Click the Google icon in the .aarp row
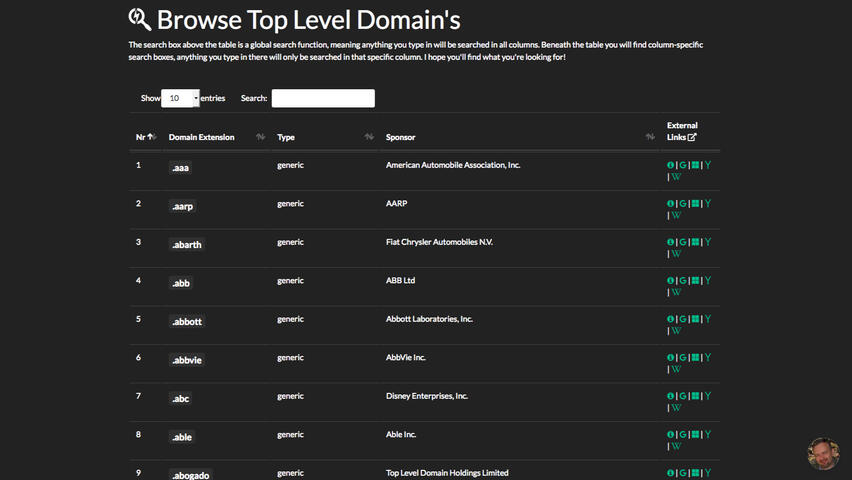The image size is (852, 480). click(x=683, y=203)
